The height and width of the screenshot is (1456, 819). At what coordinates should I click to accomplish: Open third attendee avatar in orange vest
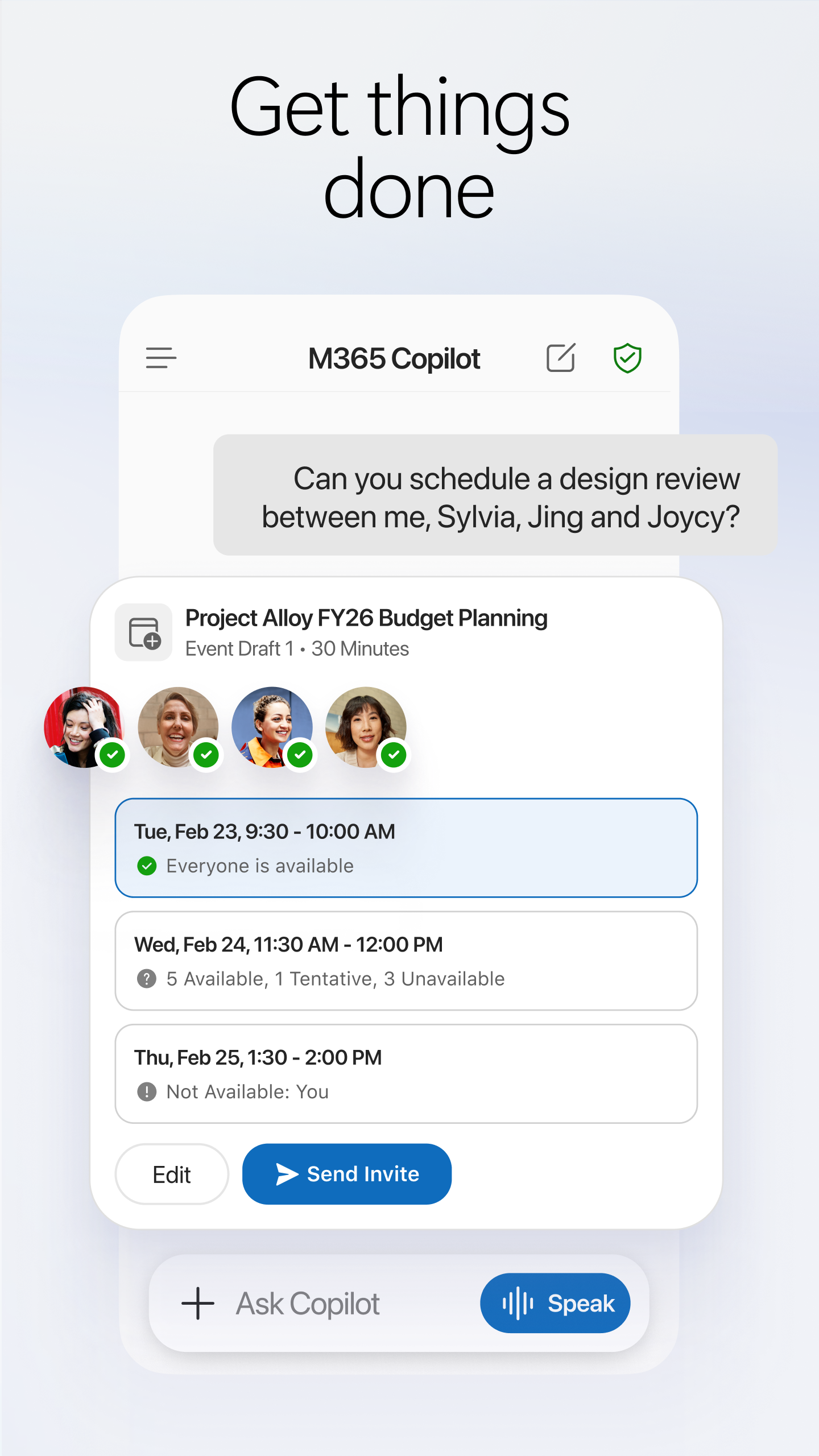pos(272,727)
